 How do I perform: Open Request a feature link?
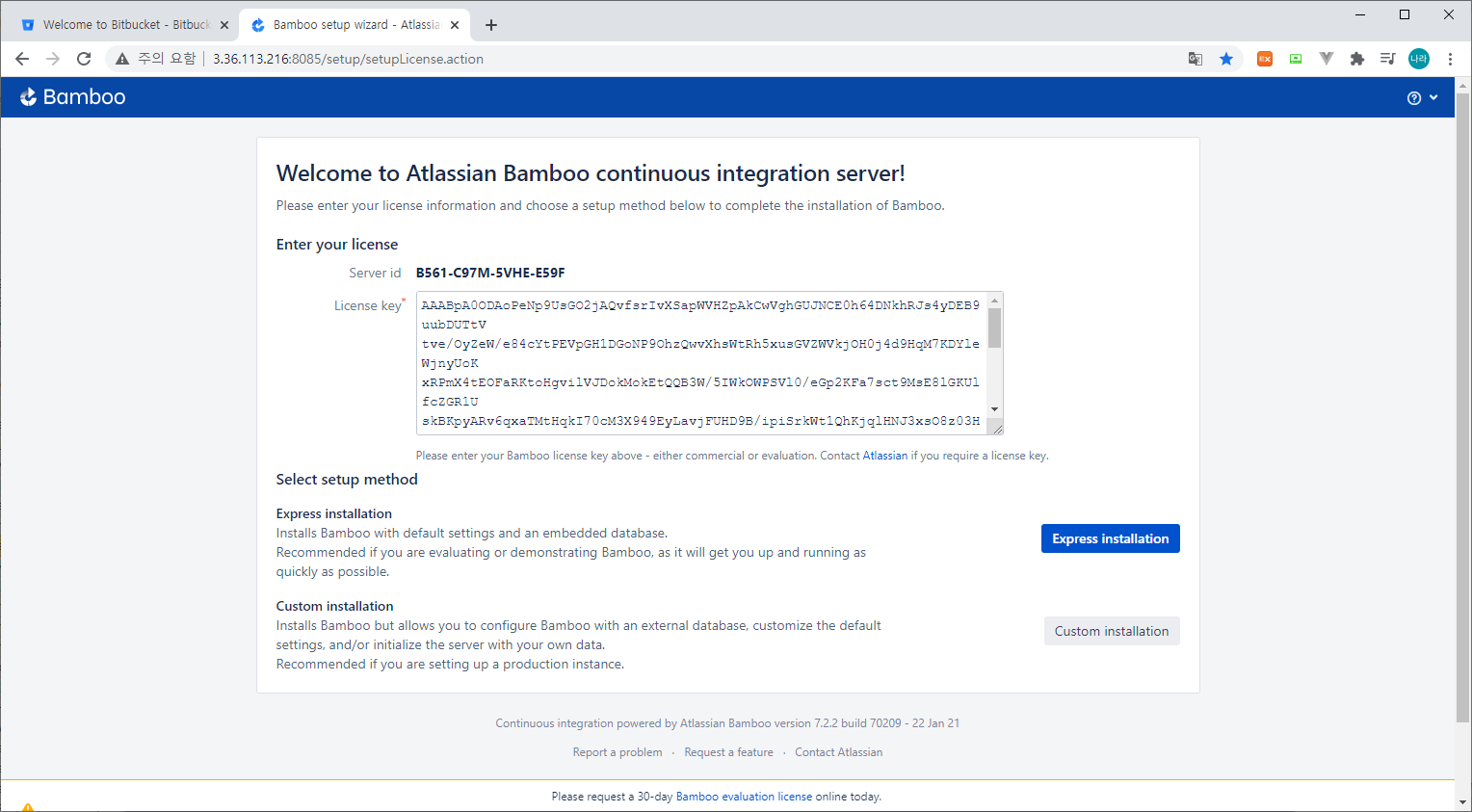(x=728, y=752)
